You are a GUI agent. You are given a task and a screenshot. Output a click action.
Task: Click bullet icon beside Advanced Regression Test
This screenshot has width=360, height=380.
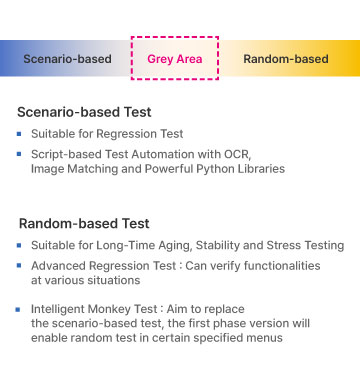19,266
